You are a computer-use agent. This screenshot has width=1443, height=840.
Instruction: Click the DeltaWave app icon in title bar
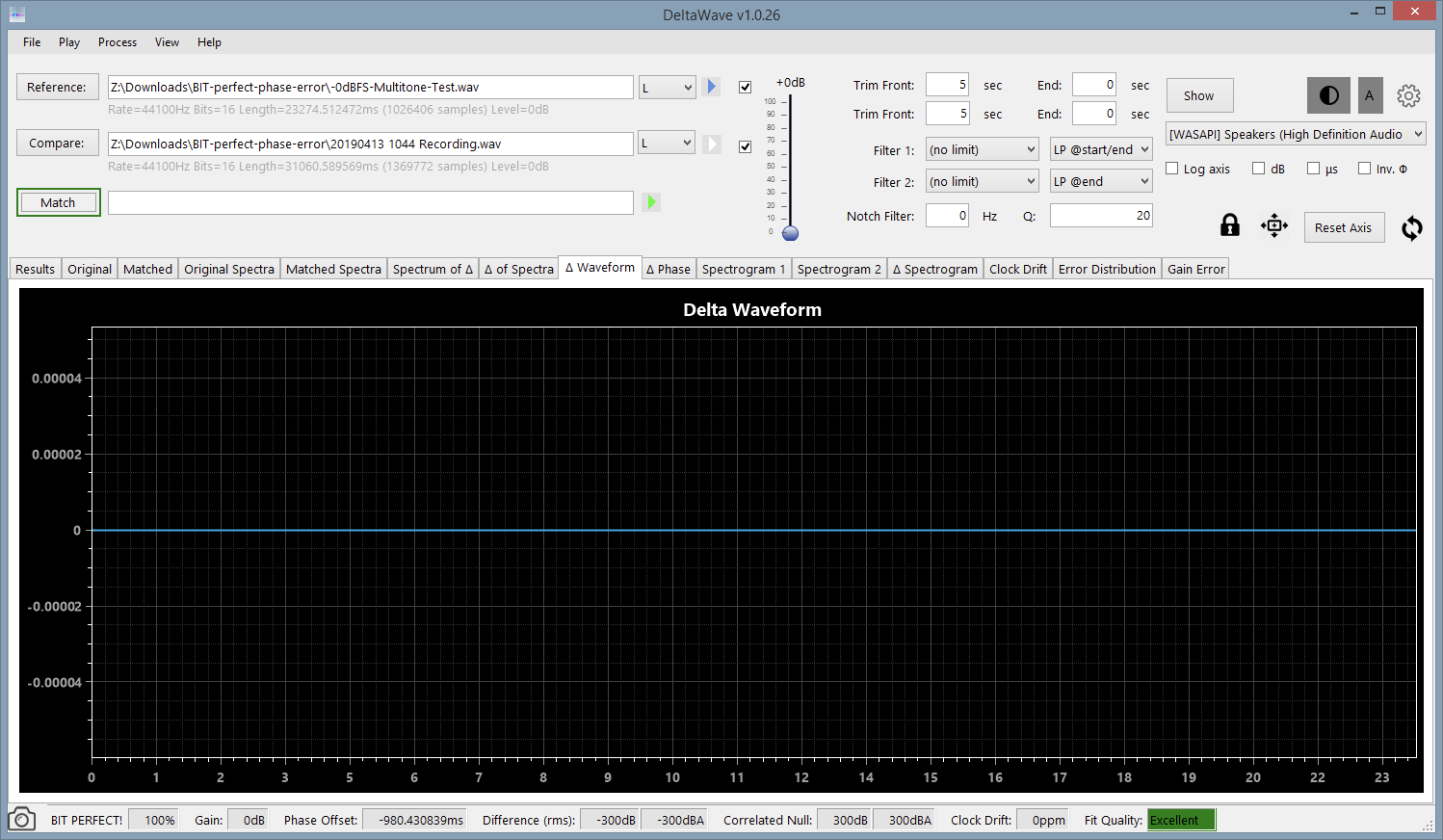pyautogui.click(x=16, y=14)
